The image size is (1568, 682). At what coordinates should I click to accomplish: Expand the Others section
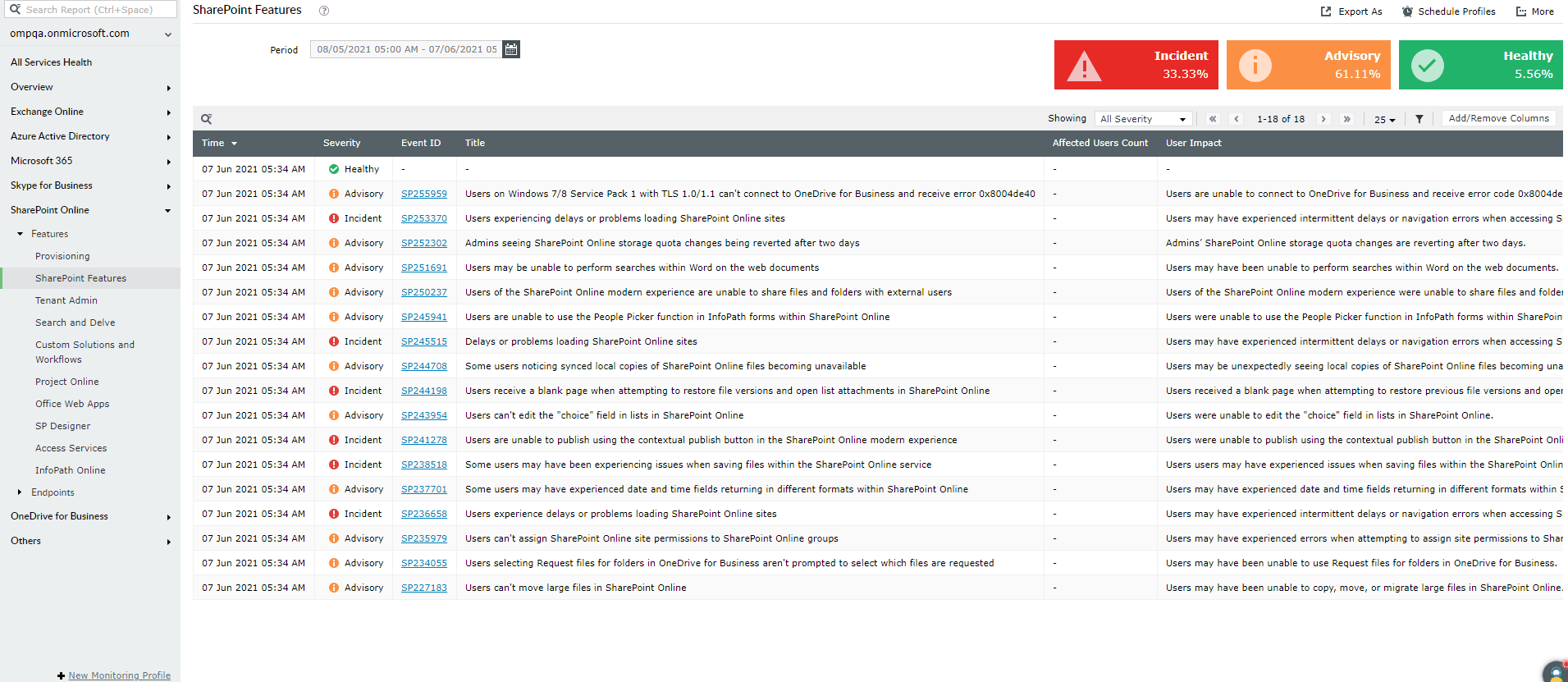pos(90,541)
